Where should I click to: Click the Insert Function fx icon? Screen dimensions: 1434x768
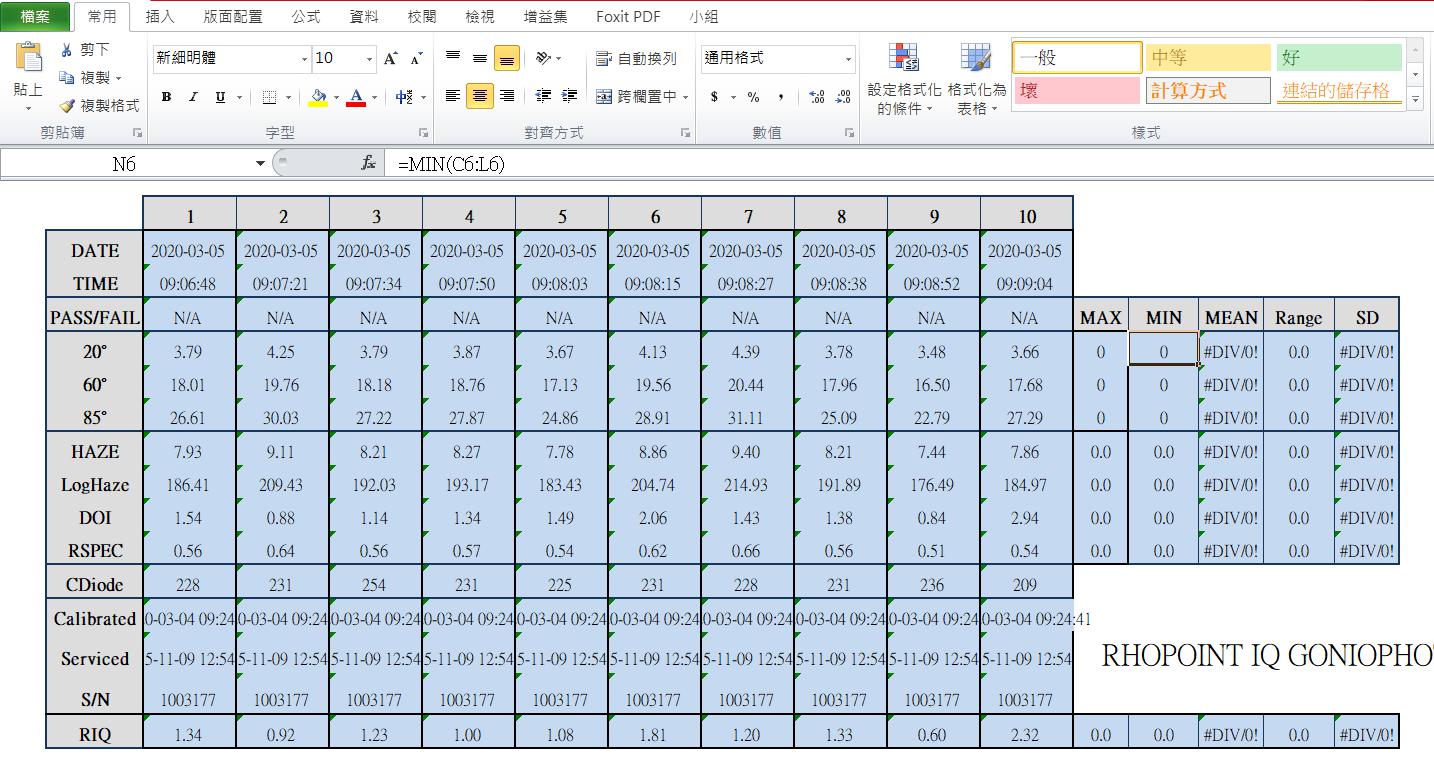pos(368,163)
